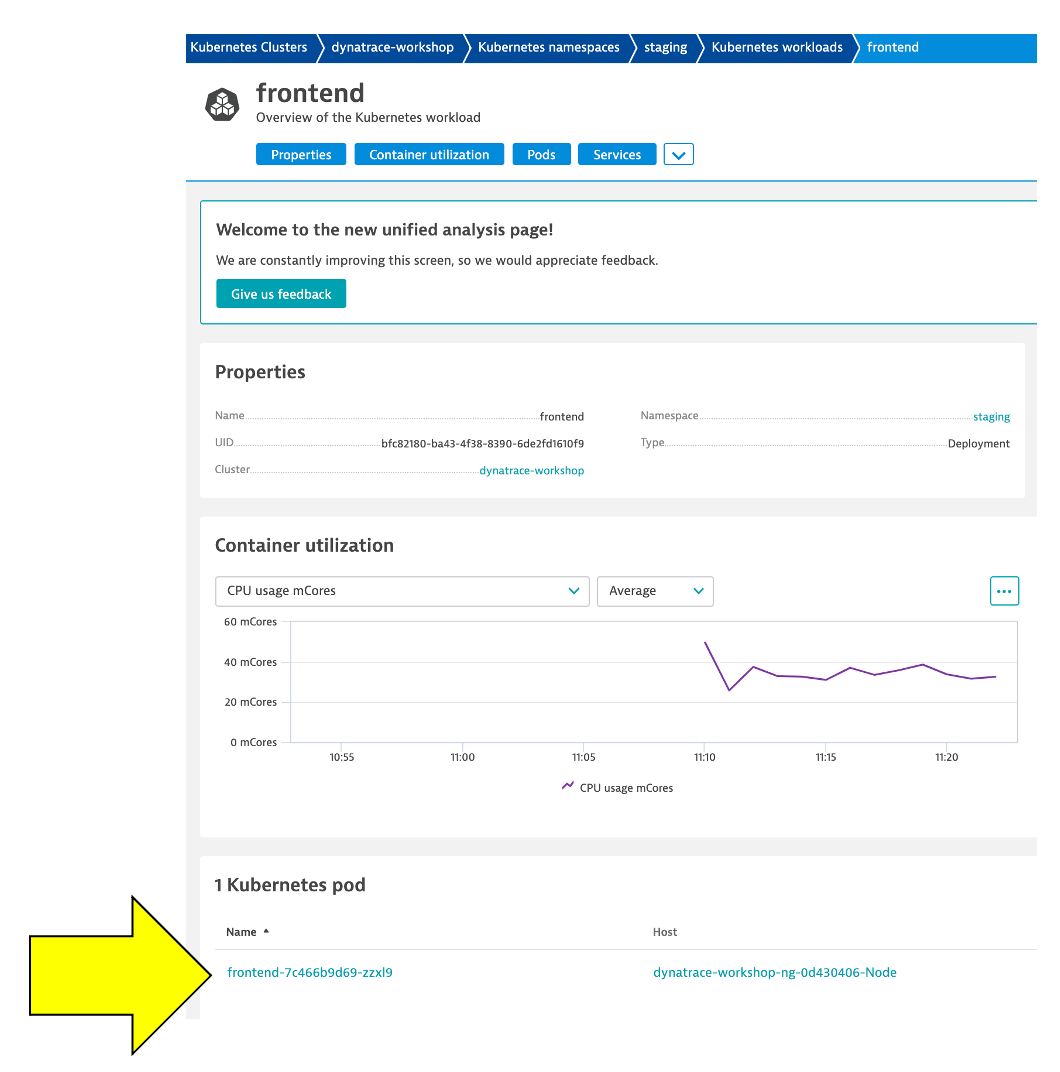This screenshot has height=1072, width=1060.
Task: Click the frontend breadcrumb item
Action: coord(892,48)
